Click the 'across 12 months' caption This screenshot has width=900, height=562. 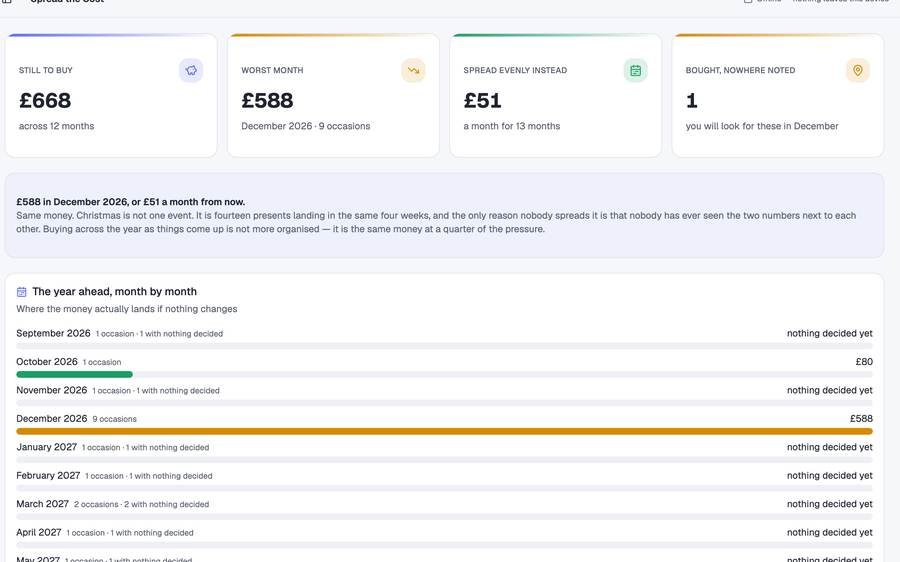(x=56, y=126)
